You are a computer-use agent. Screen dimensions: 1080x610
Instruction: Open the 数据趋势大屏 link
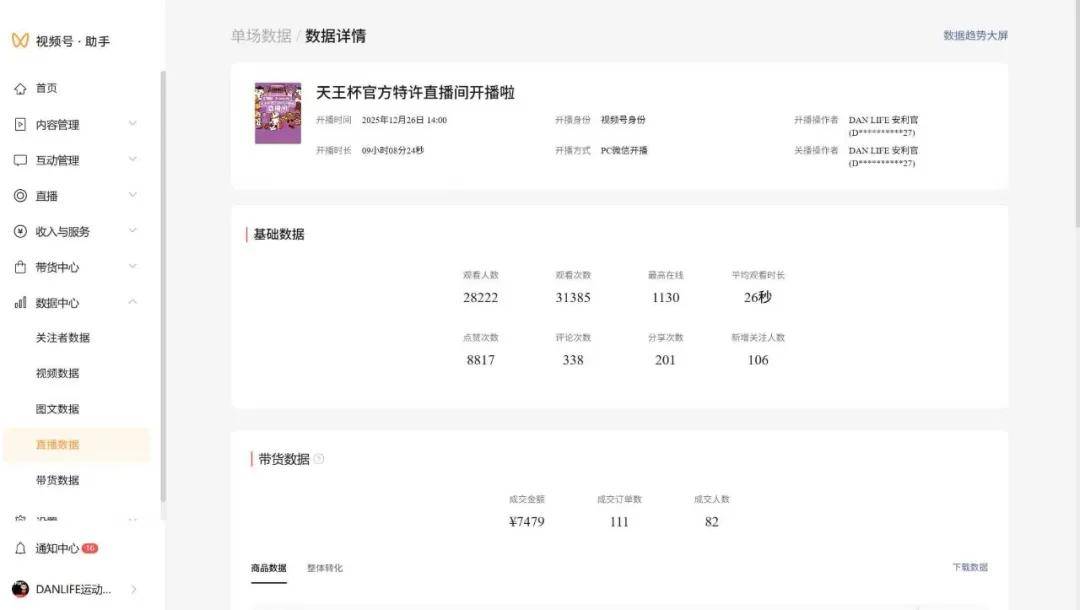pos(975,36)
